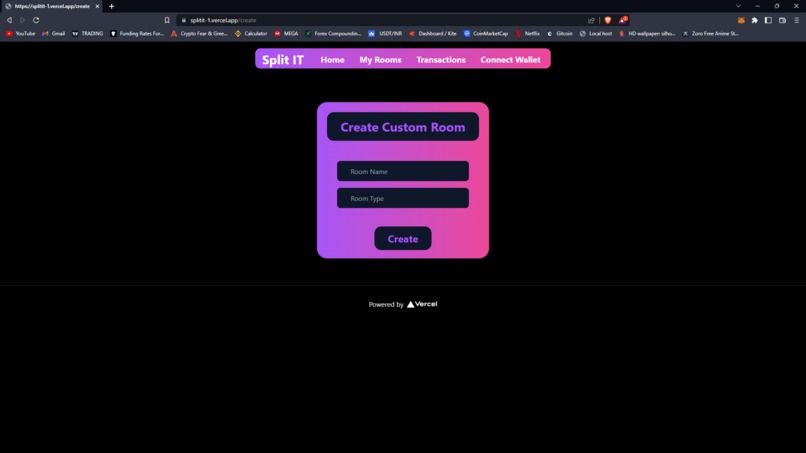Bookmark this page using the bookmark icon
806x453 pixels.
pos(167,20)
